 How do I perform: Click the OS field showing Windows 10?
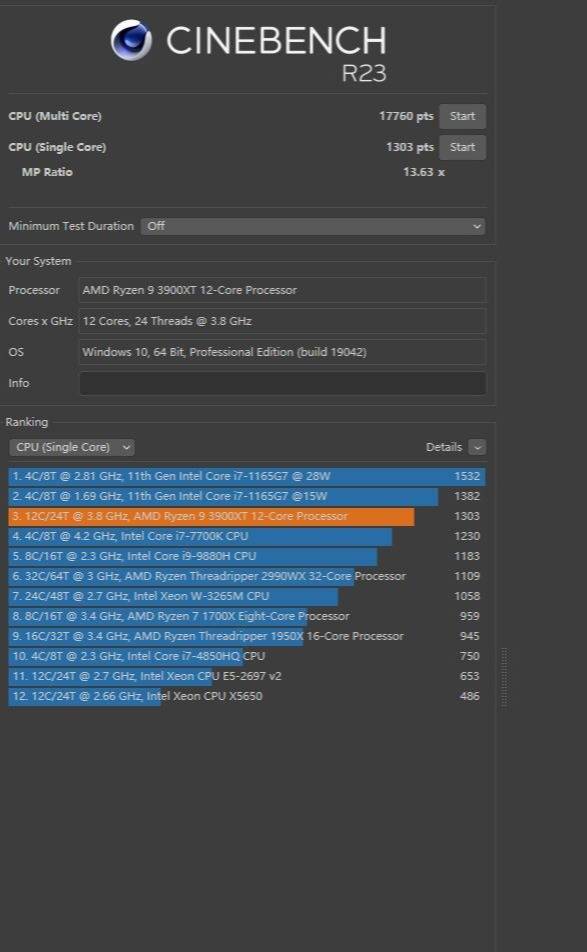tap(282, 352)
